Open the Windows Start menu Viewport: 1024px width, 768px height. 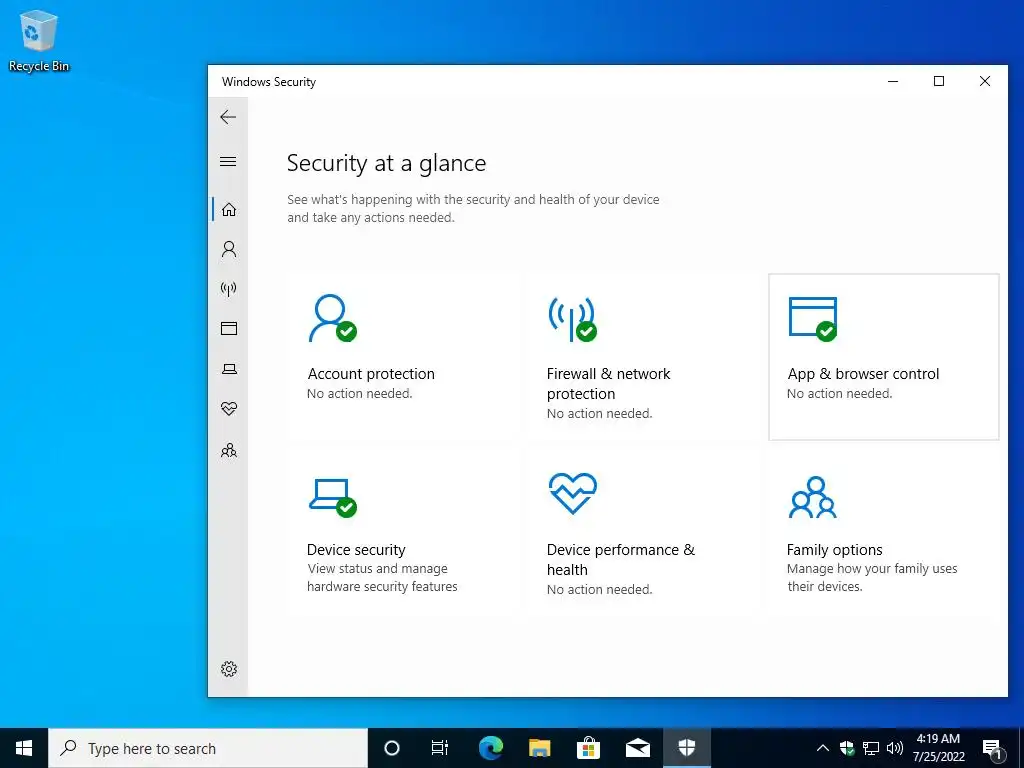24,748
